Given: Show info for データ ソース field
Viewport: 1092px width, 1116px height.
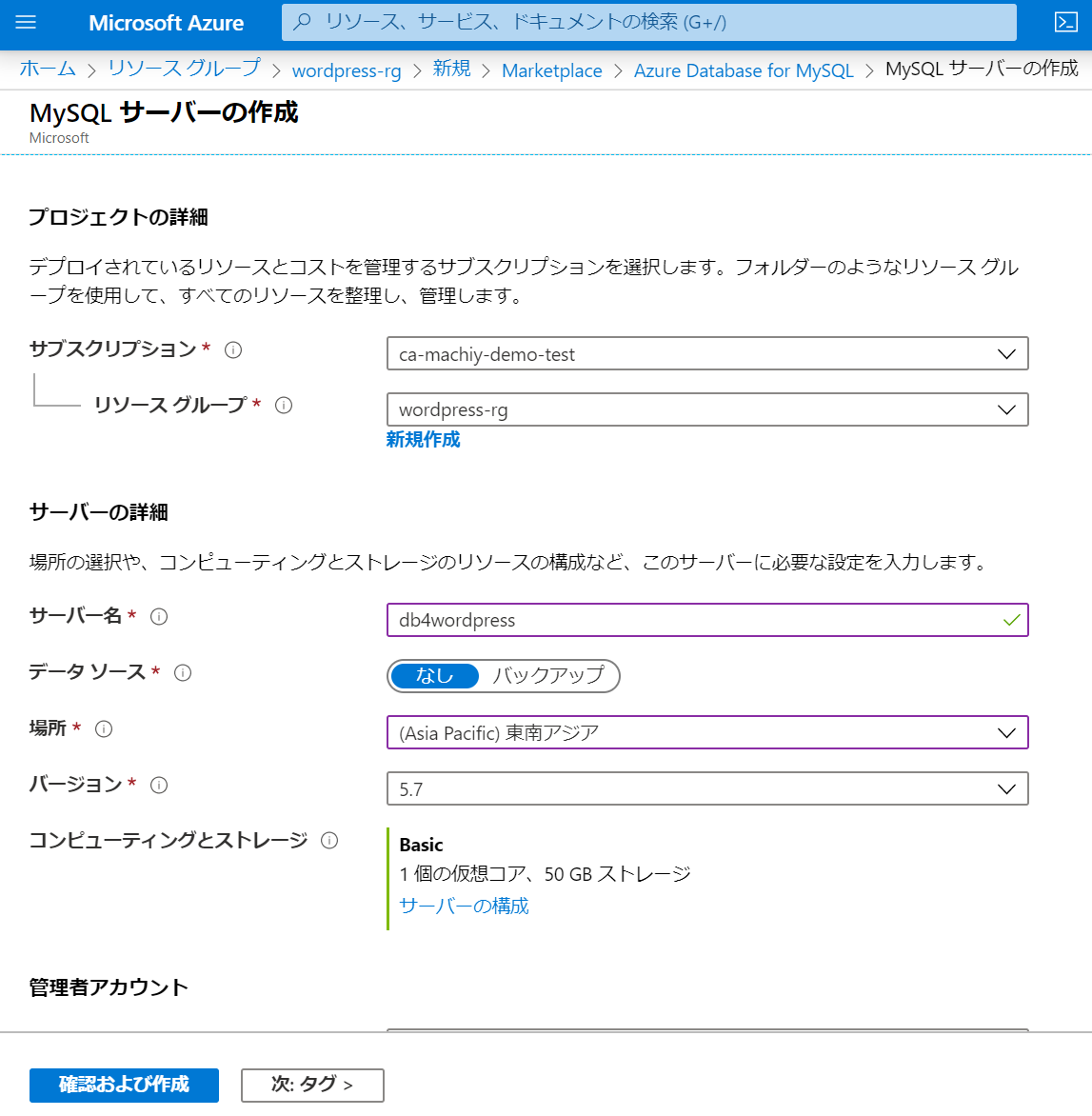Looking at the screenshot, I should pos(183,673).
